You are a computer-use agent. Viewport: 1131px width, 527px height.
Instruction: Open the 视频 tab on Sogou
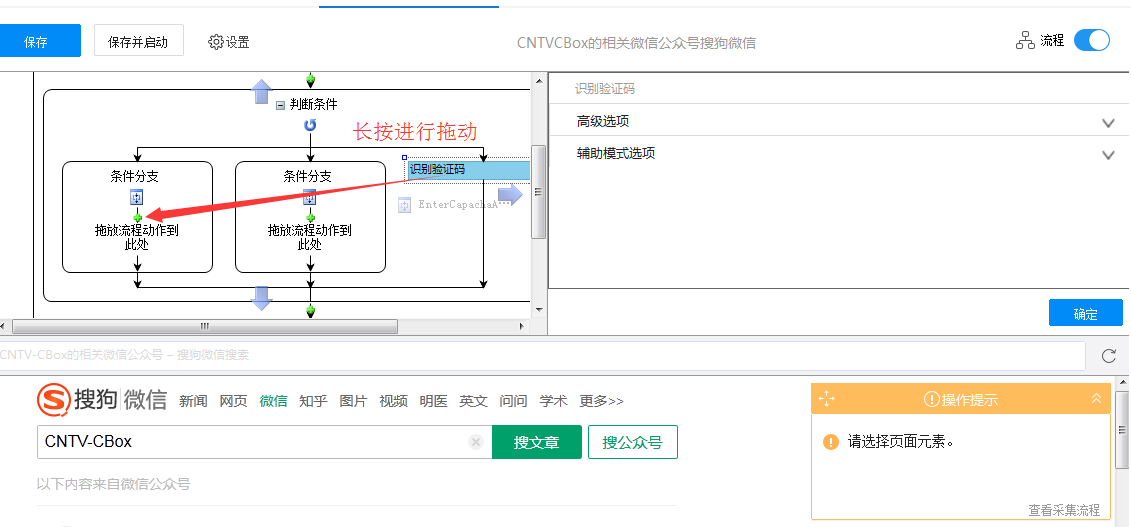pos(393,401)
